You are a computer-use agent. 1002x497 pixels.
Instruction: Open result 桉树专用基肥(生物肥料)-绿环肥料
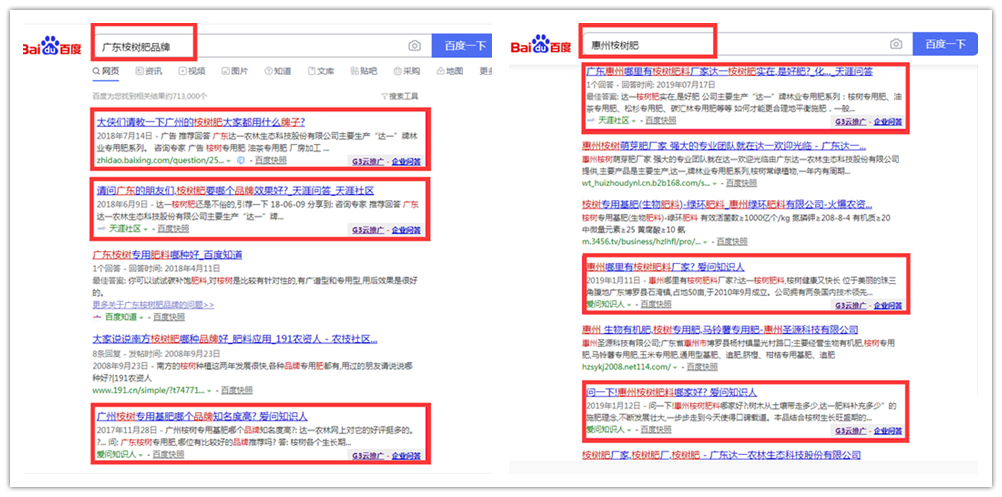click(727, 204)
